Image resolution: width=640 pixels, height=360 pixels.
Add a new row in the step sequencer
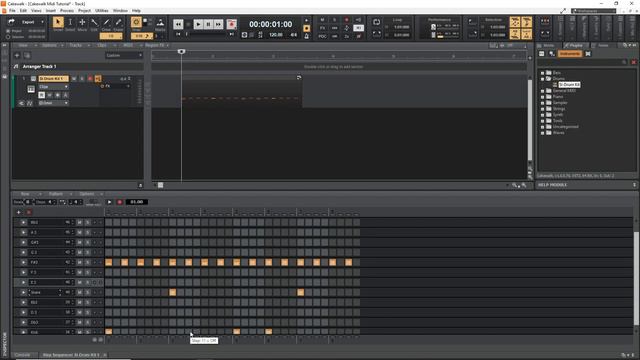pos(18,212)
